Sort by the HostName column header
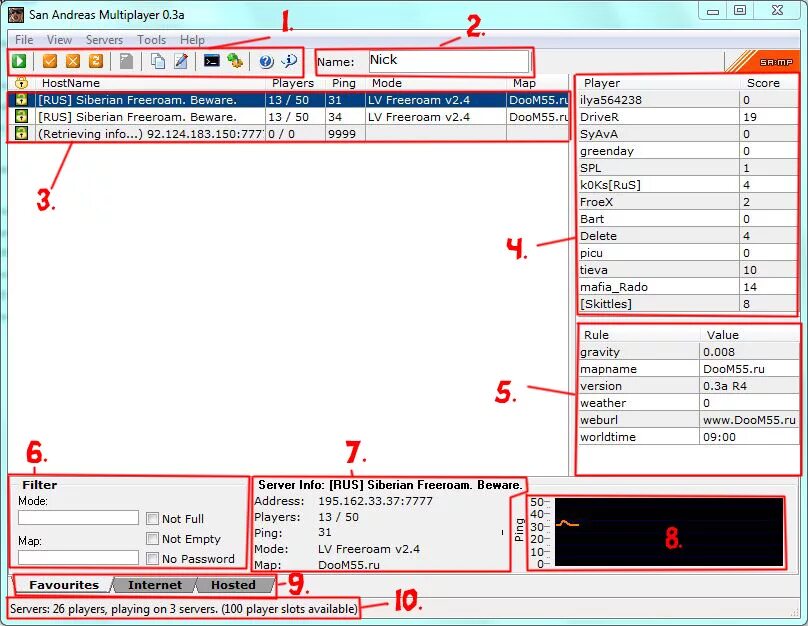Screen dimensions: 808x626 150,83
